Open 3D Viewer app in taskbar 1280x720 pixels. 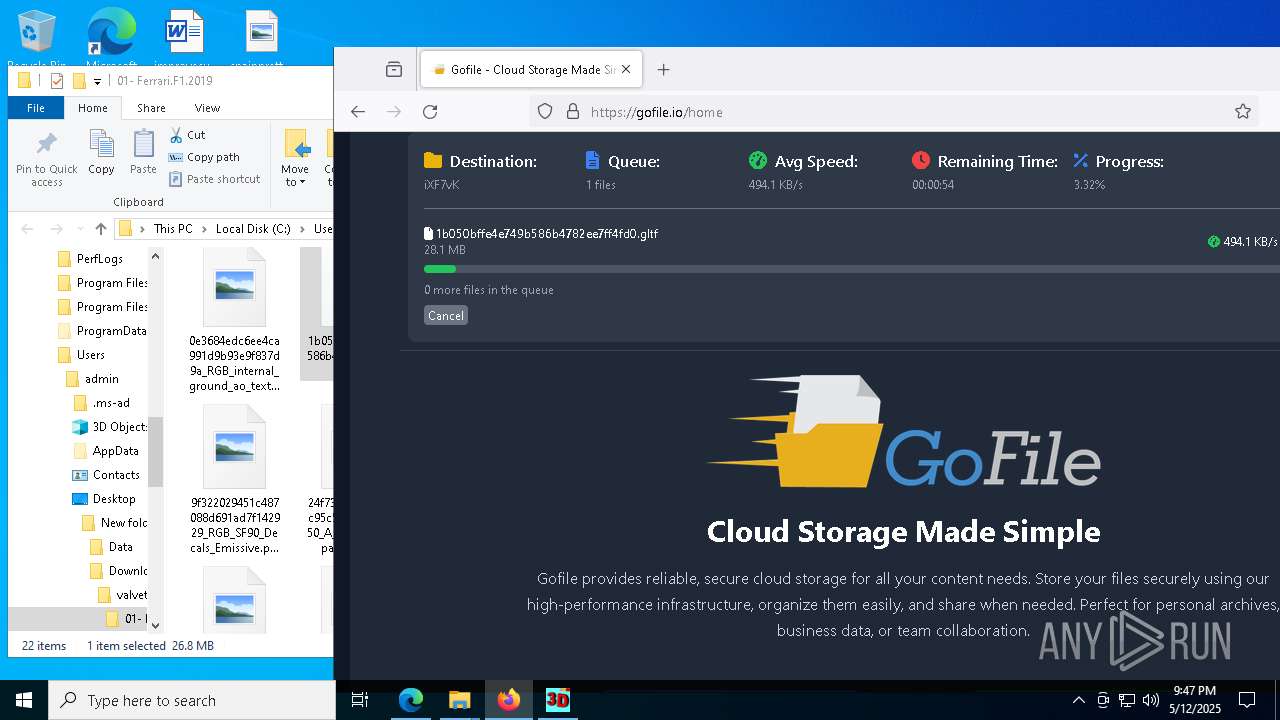coord(557,700)
